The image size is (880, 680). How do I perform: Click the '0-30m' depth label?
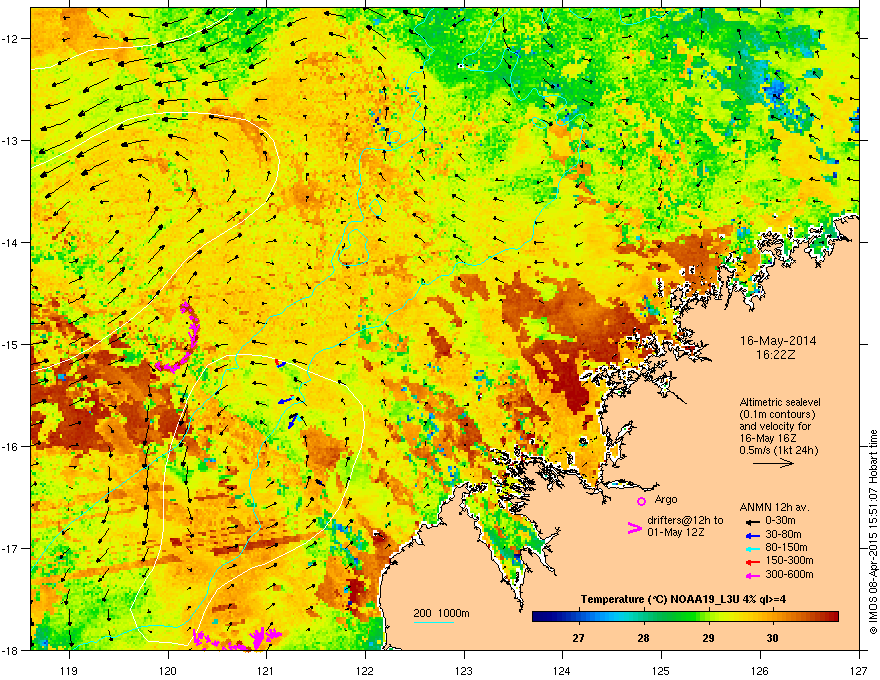click(780, 521)
